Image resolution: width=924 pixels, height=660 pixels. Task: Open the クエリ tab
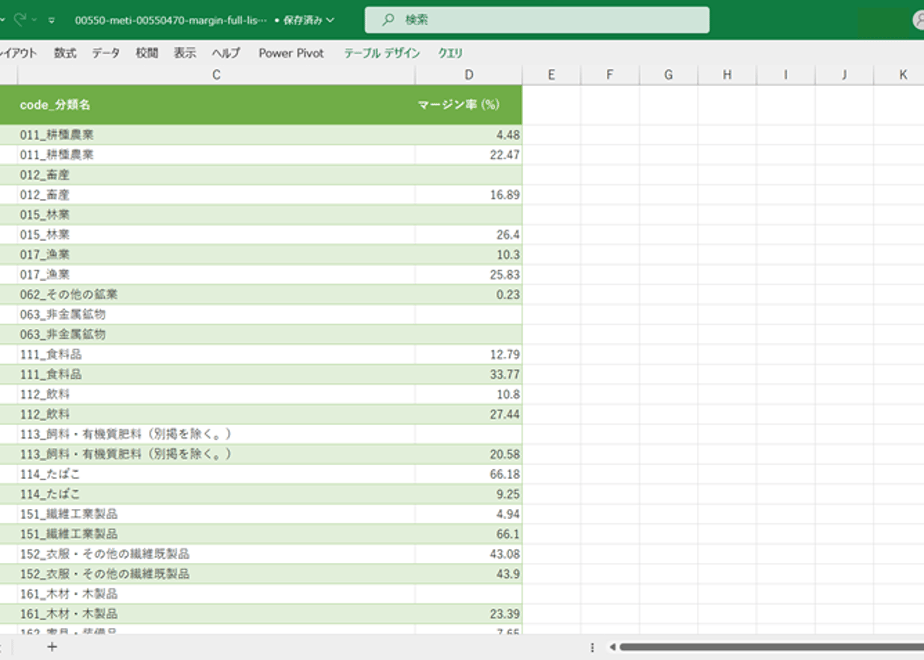450,53
